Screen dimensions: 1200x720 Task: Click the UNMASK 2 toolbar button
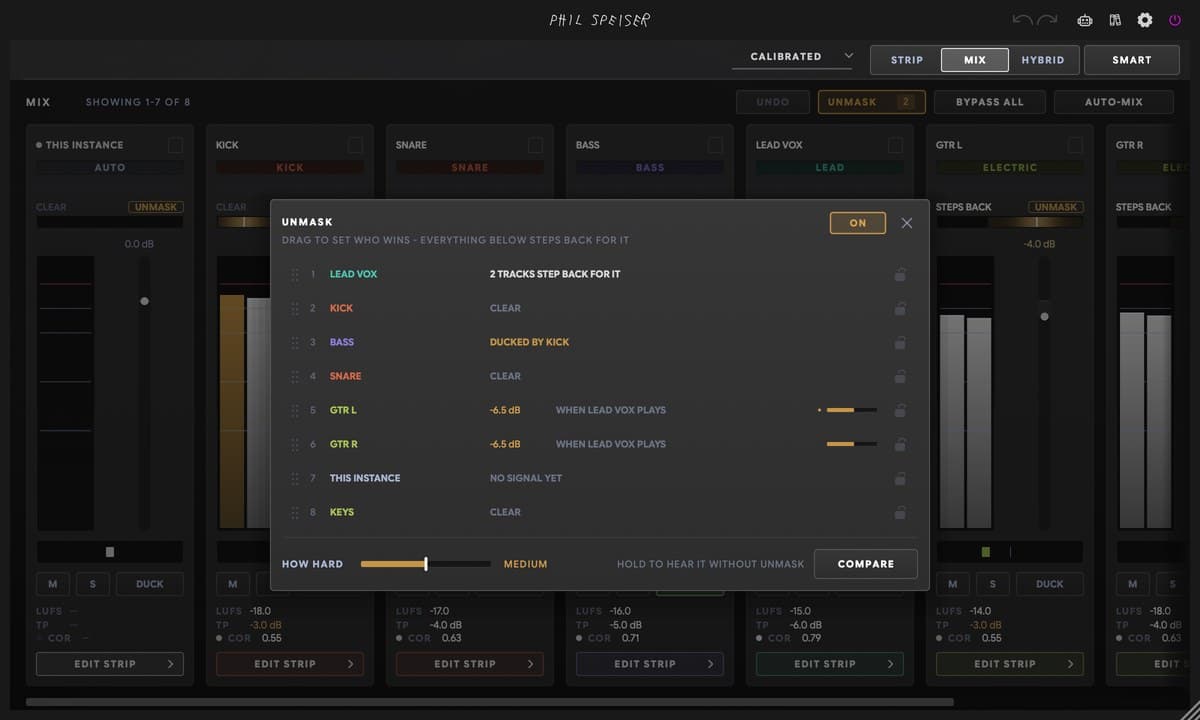[x=872, y=102]
